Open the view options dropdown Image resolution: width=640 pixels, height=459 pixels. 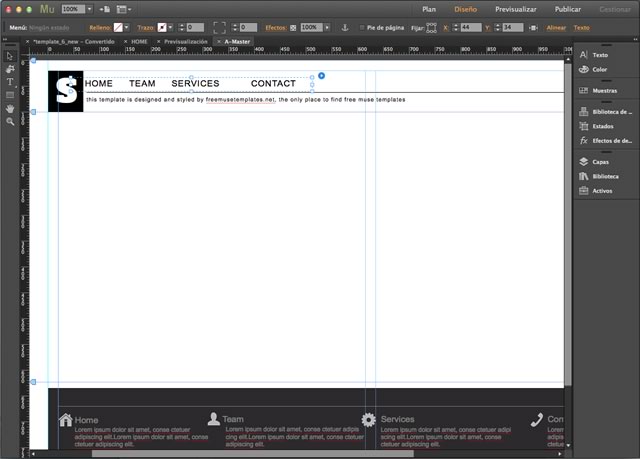tap(124, 9)
